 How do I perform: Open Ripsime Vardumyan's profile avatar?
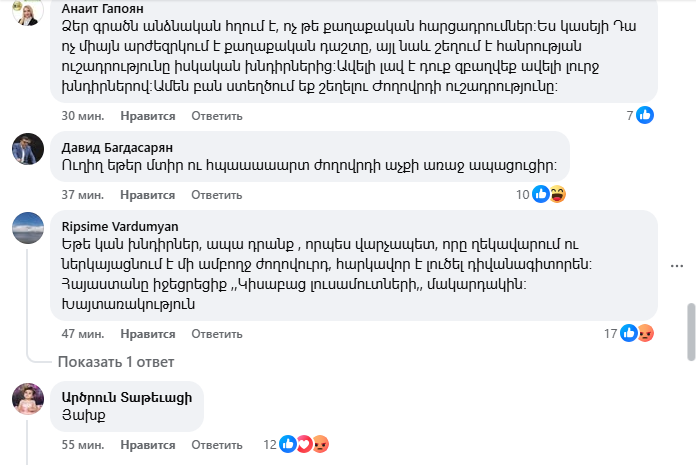point(26,227)
